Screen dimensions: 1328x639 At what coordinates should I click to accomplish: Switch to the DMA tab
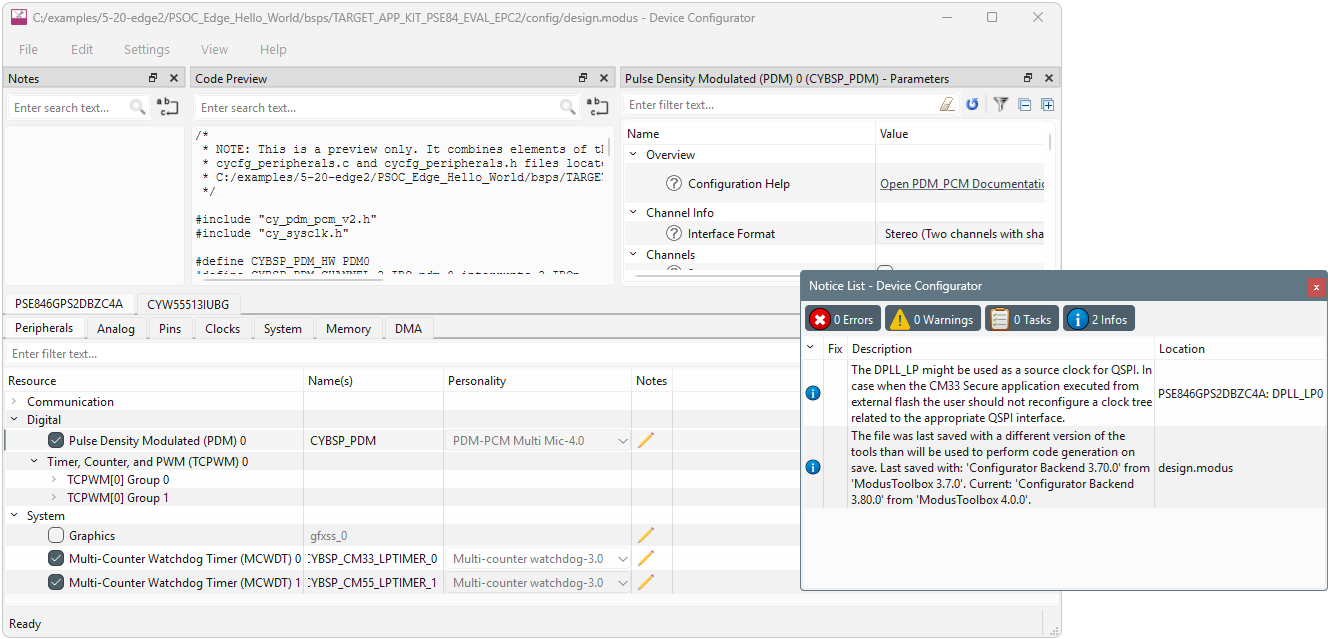tap(408, 329)
